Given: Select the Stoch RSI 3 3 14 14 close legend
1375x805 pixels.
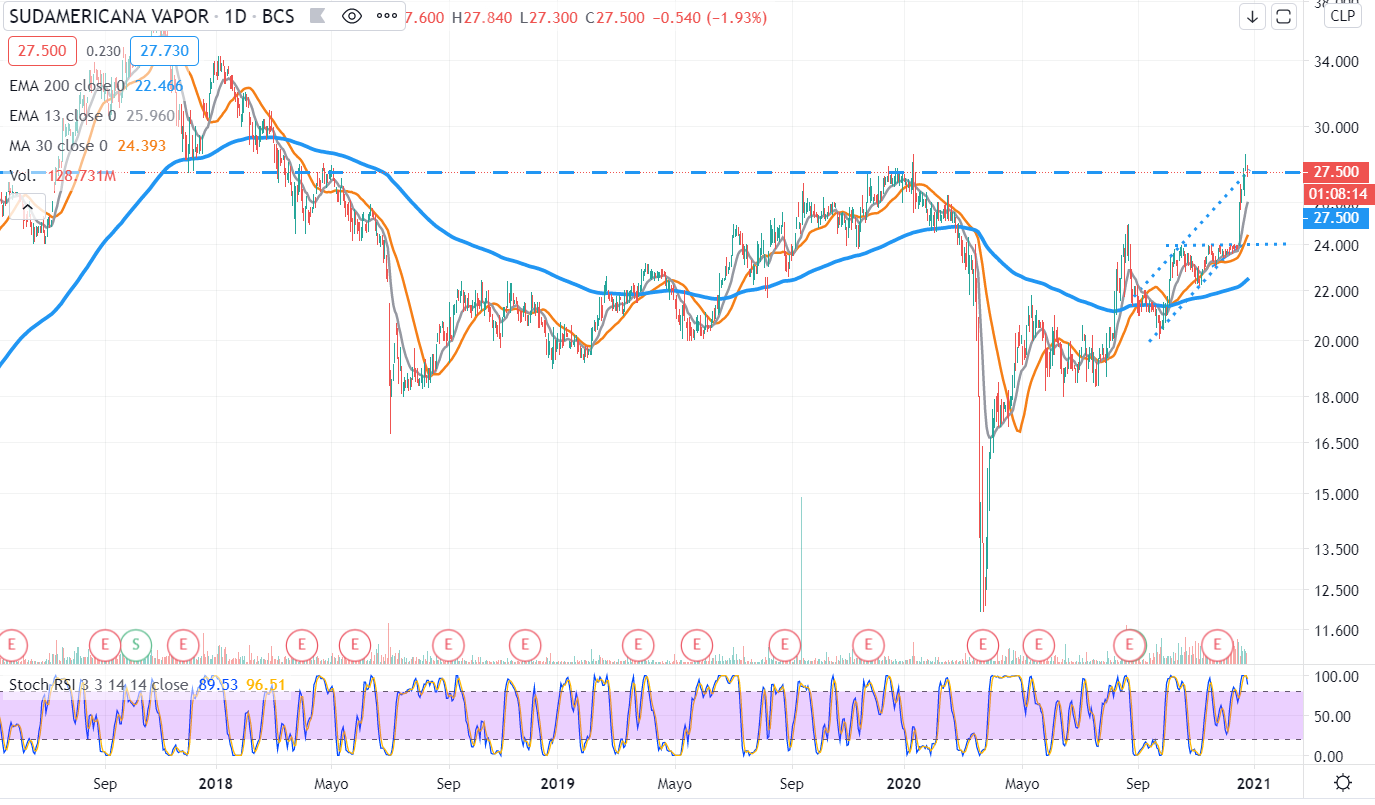Looking at the screenshot, I should pos(99,685).
